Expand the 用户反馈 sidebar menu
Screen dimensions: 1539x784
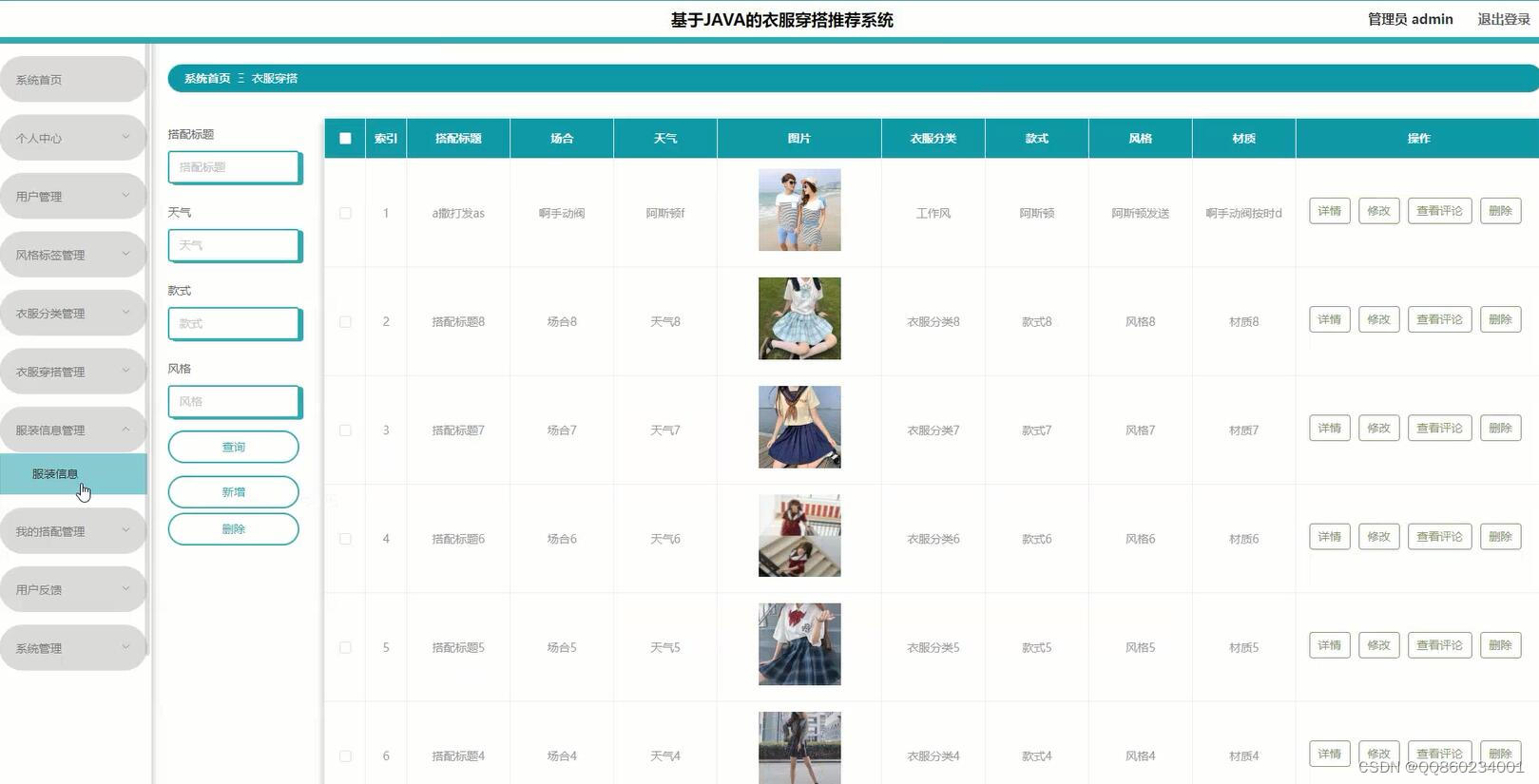coord(73,589)
